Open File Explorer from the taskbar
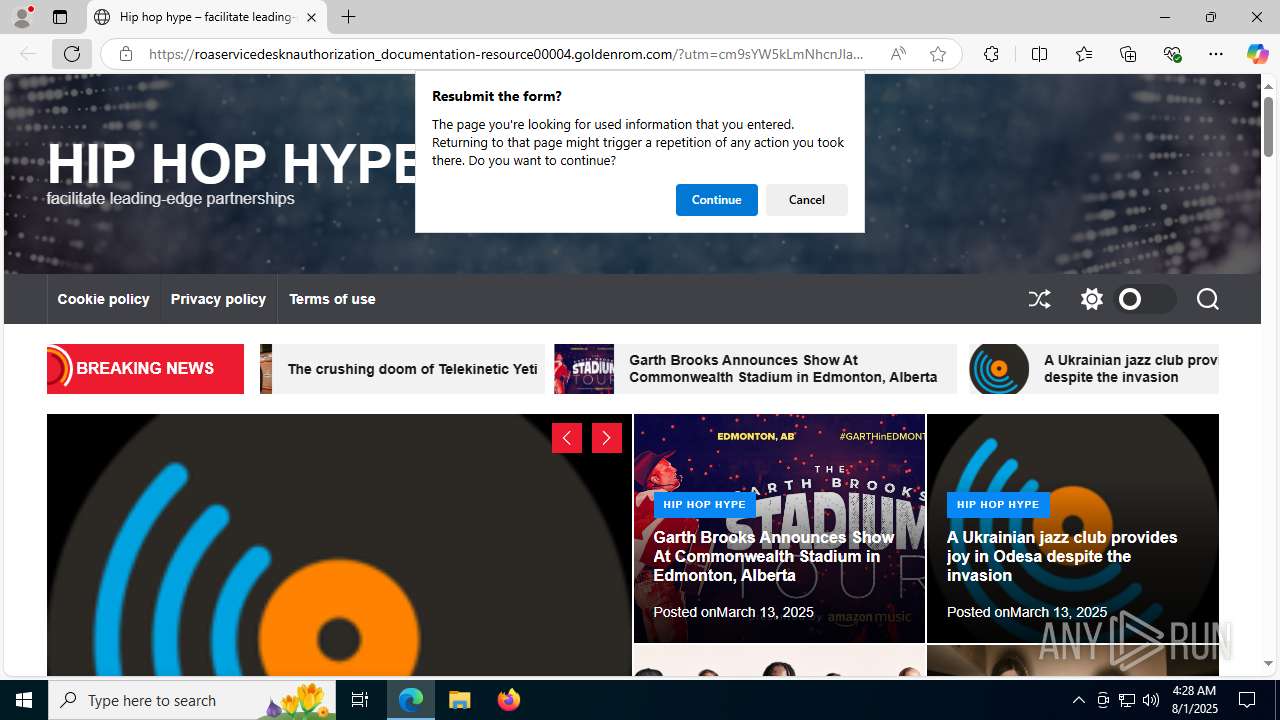This screenshot has height=720, width=1280. [x=460, y=700]
